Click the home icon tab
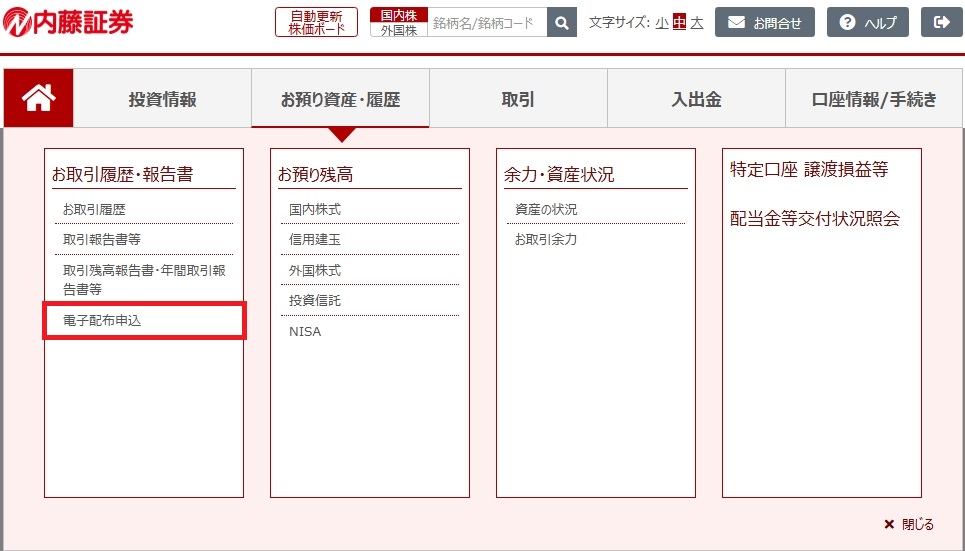Viewport: 965px width, 551px height. pos(38,98)
